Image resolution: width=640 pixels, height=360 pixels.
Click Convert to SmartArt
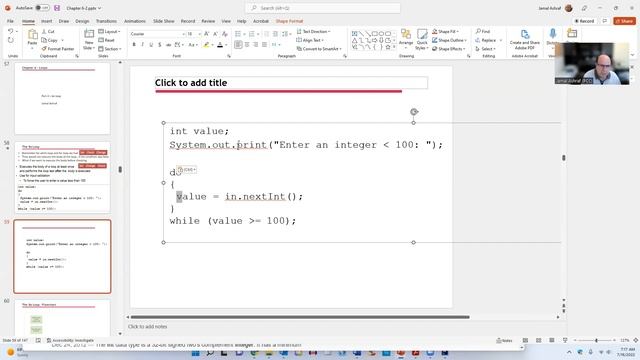[319, 49]
